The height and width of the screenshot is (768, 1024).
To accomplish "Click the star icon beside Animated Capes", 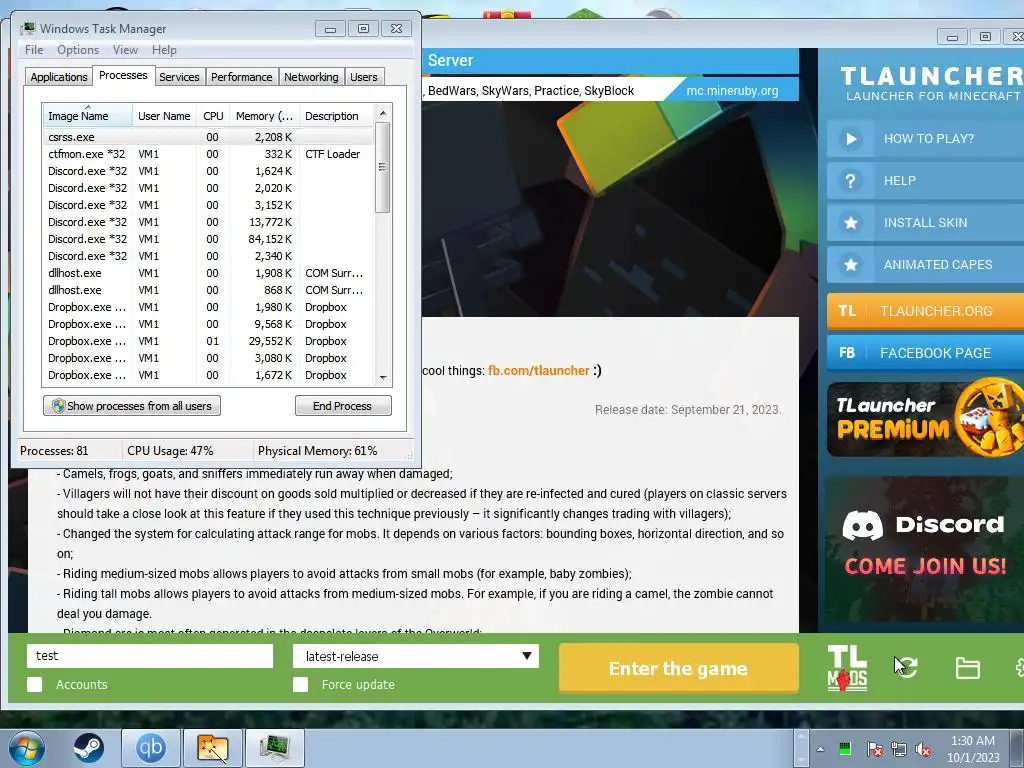I will (x=850, y=264).
